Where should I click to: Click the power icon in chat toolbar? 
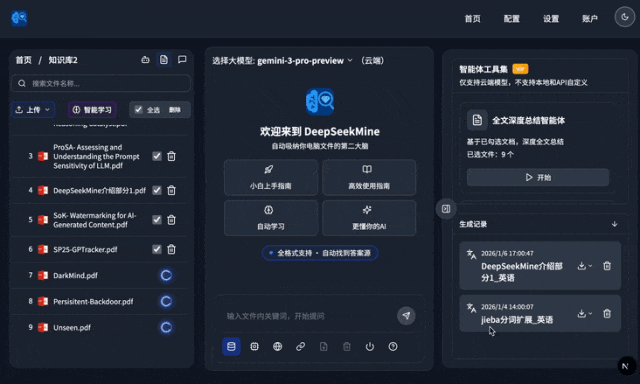(370, 346)
